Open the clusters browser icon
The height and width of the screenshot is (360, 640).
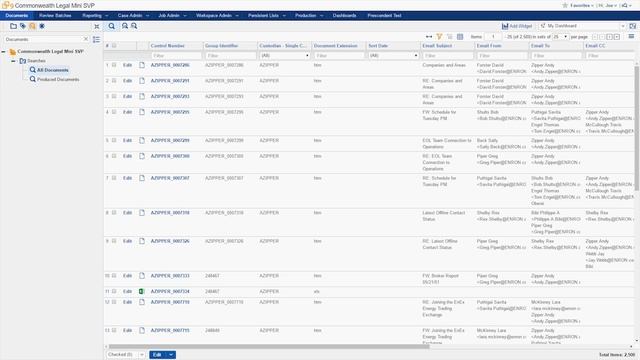pyautogui.click(x=42, y=26)
